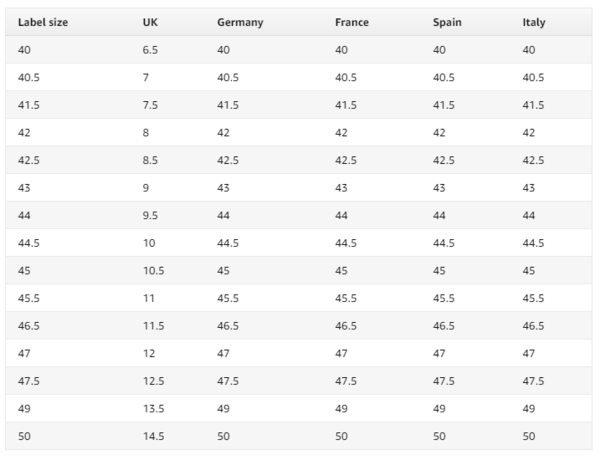Click the UK column header
Screen dimensions: 600x460
click(150, 22)
